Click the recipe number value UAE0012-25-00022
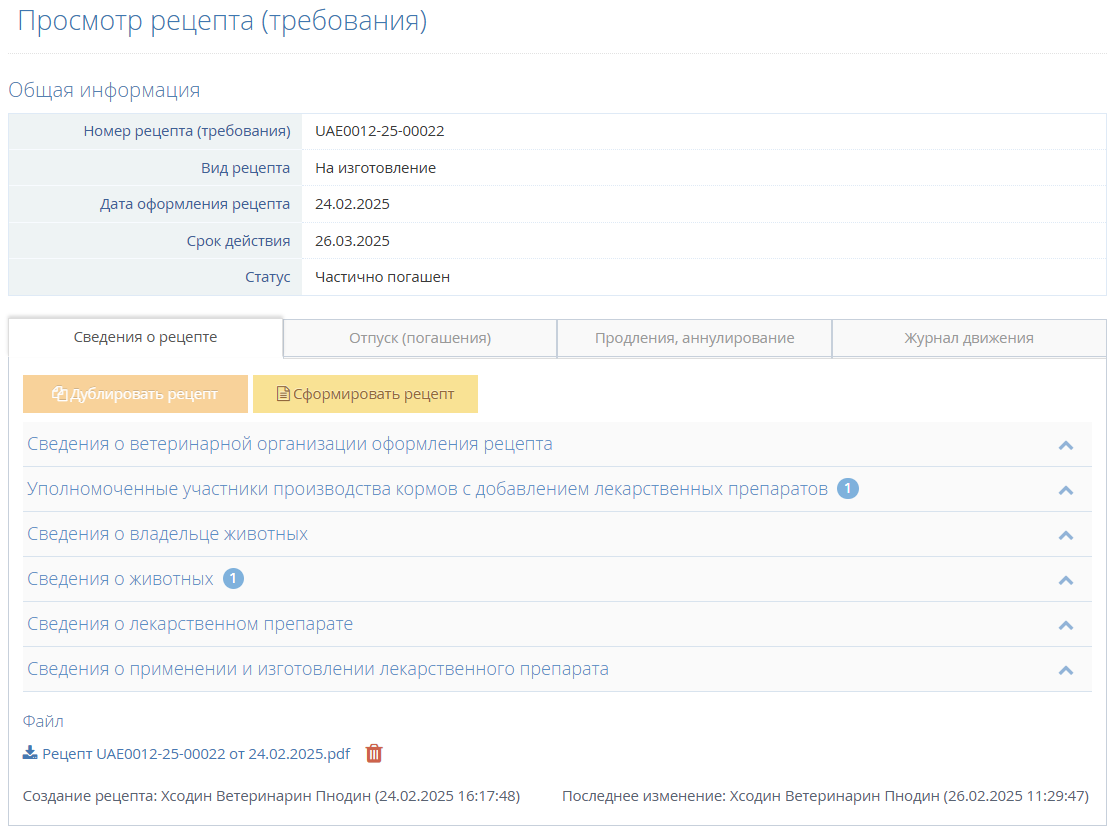Image resolution: width=1112 pixels, height=831 pixels. click(x=379, y=131)
